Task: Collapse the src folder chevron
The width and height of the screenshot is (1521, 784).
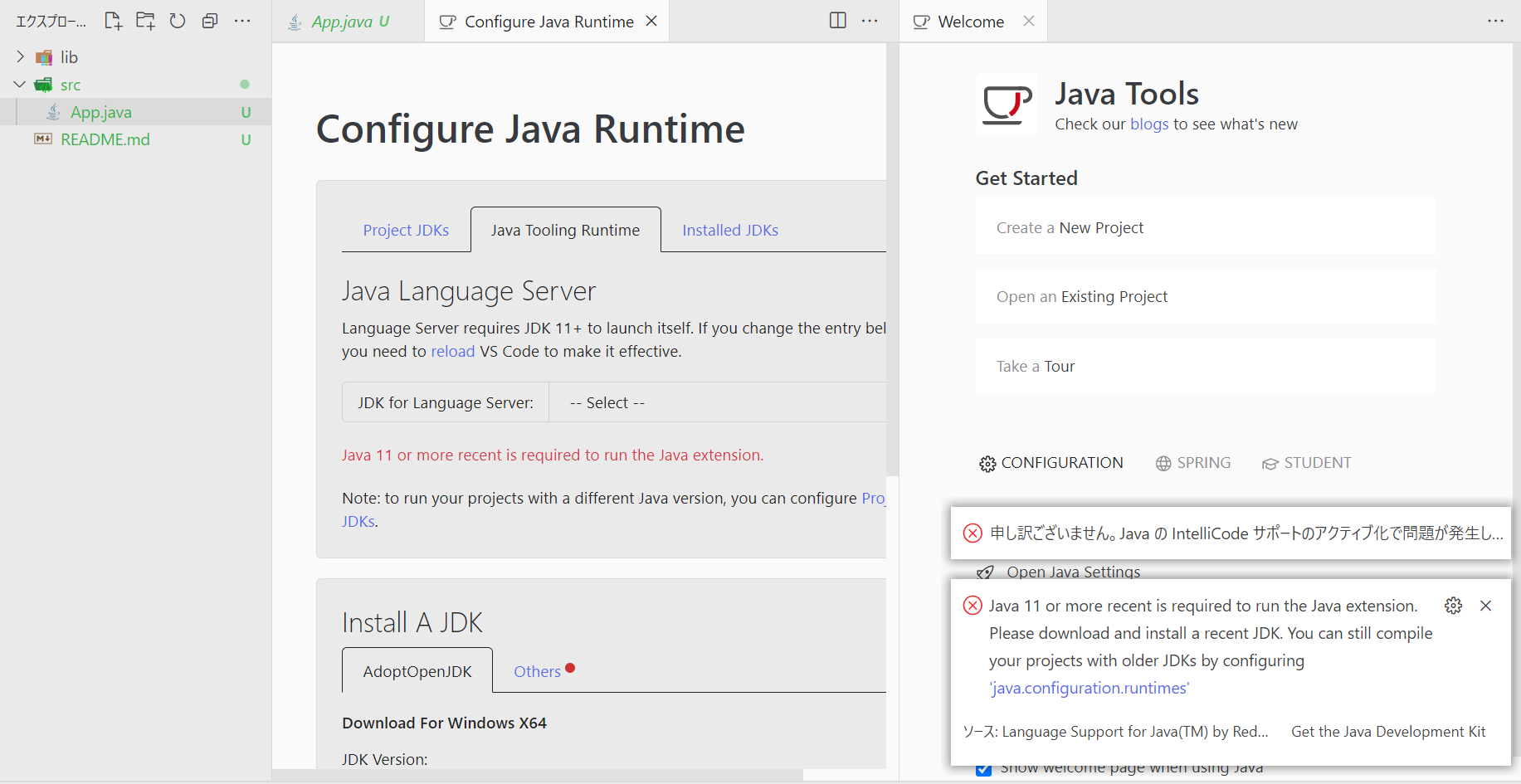Action: [x=20, y=84]
